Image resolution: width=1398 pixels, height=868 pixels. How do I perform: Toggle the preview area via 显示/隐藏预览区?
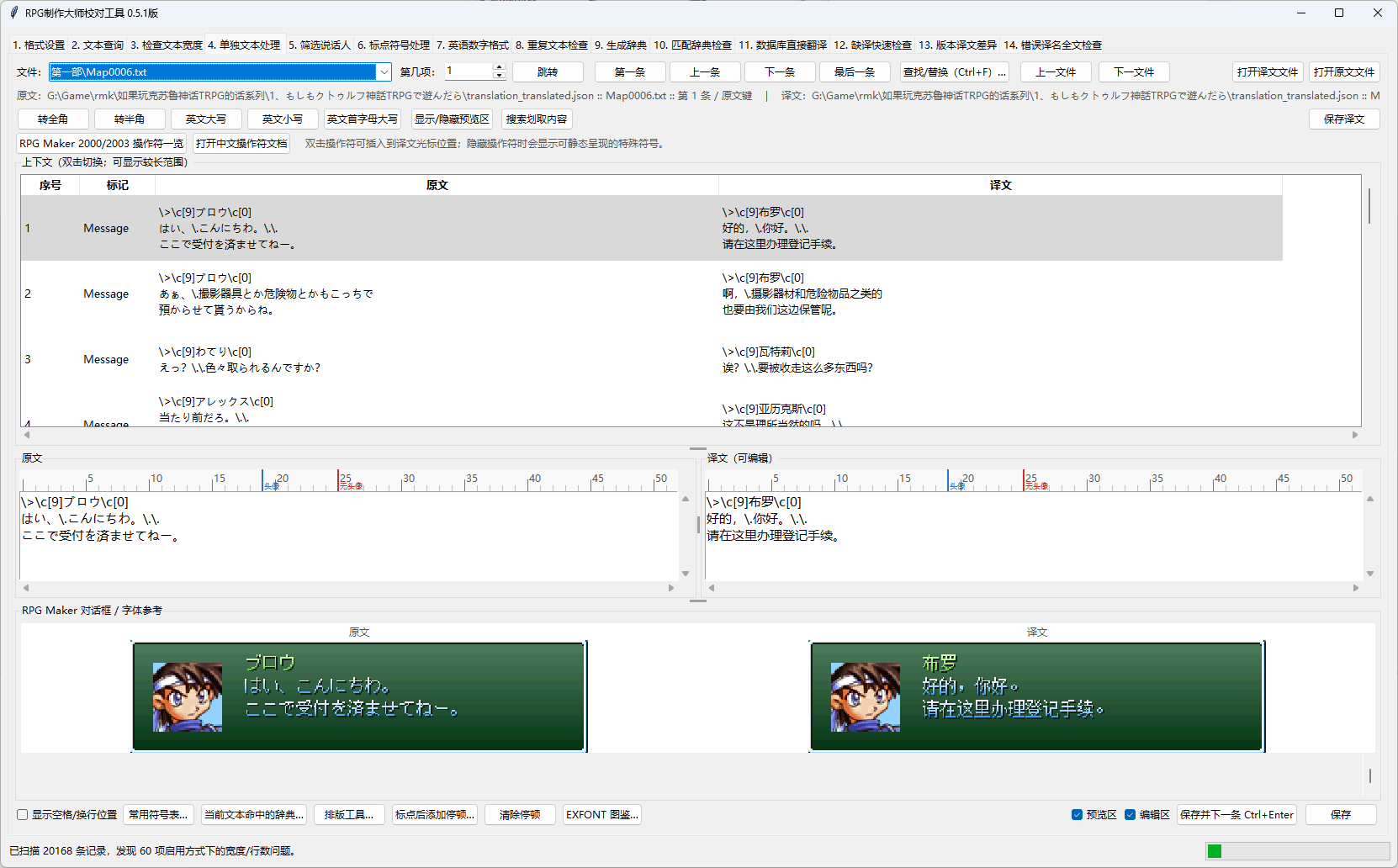(x=452, y=119)
